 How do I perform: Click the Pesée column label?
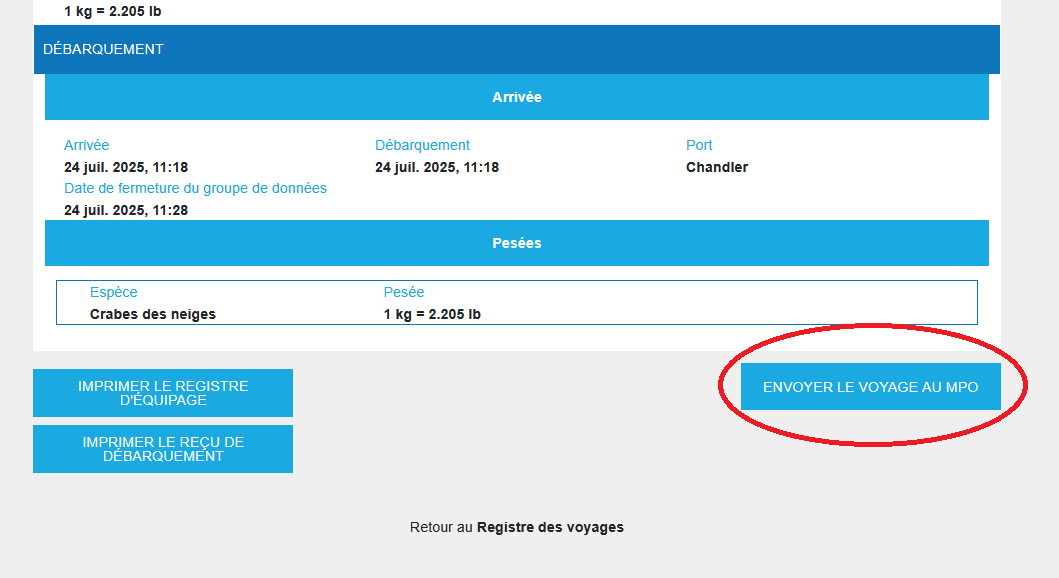point(404,292)
